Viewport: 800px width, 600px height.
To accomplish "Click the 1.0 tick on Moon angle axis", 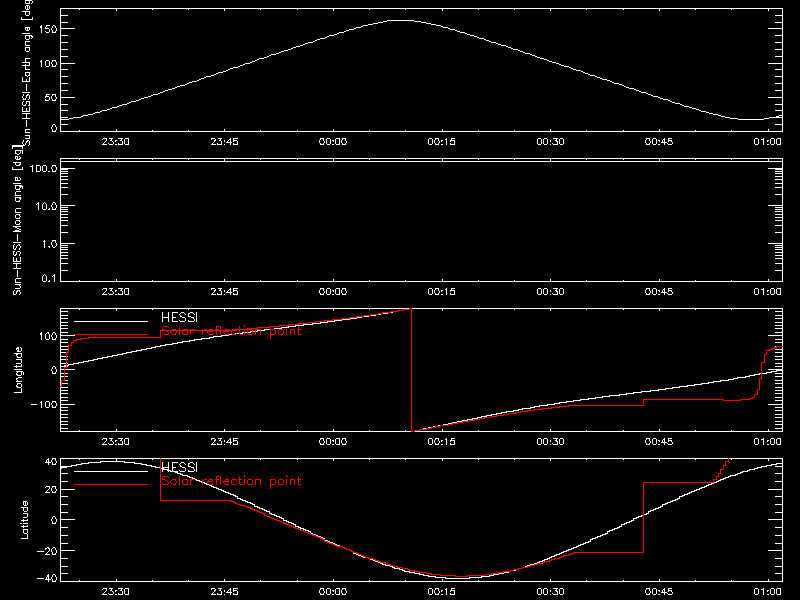I will click(x=49, y=244).
